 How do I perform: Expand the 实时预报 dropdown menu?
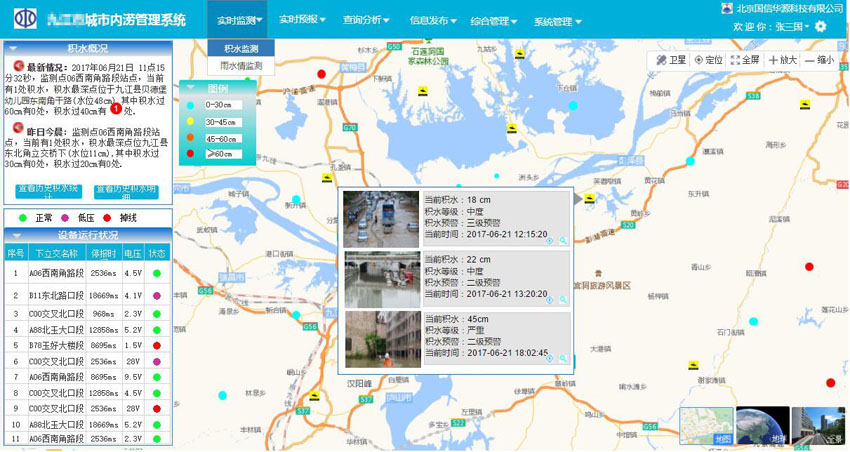point(302,20)
